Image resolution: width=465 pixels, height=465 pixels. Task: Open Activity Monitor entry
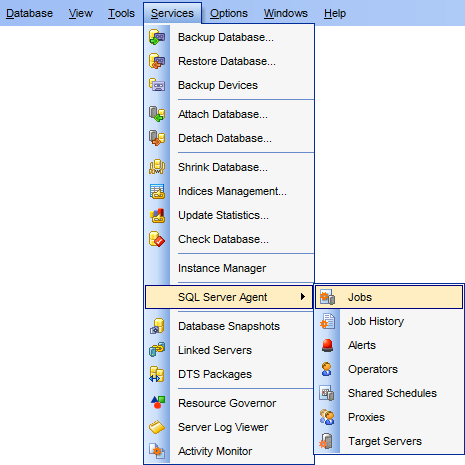point(229,451)
